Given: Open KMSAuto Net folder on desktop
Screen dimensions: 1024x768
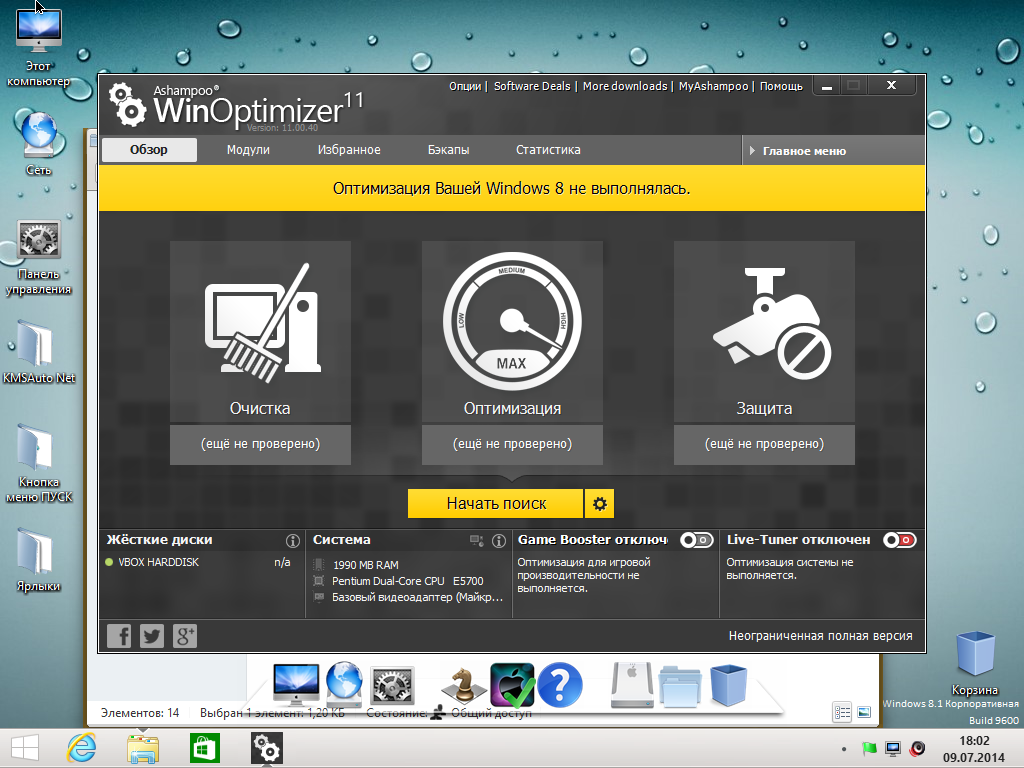Looking at the screenshot, I should (x=39, y=351).
